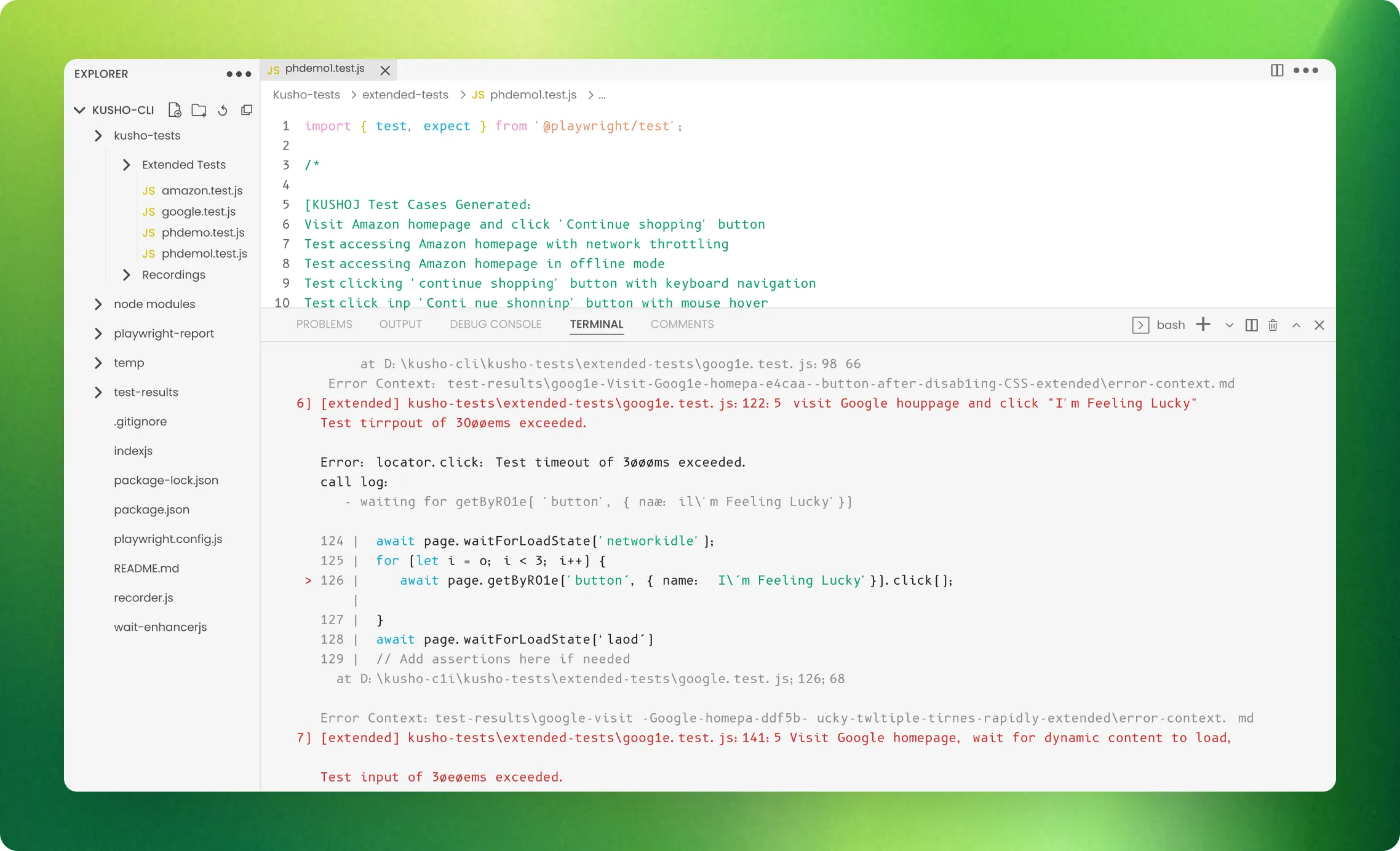This screenshot has height=851, width=1400.
Task: Switch to the PROBLEMS tab
Action: tap(324, 324)
